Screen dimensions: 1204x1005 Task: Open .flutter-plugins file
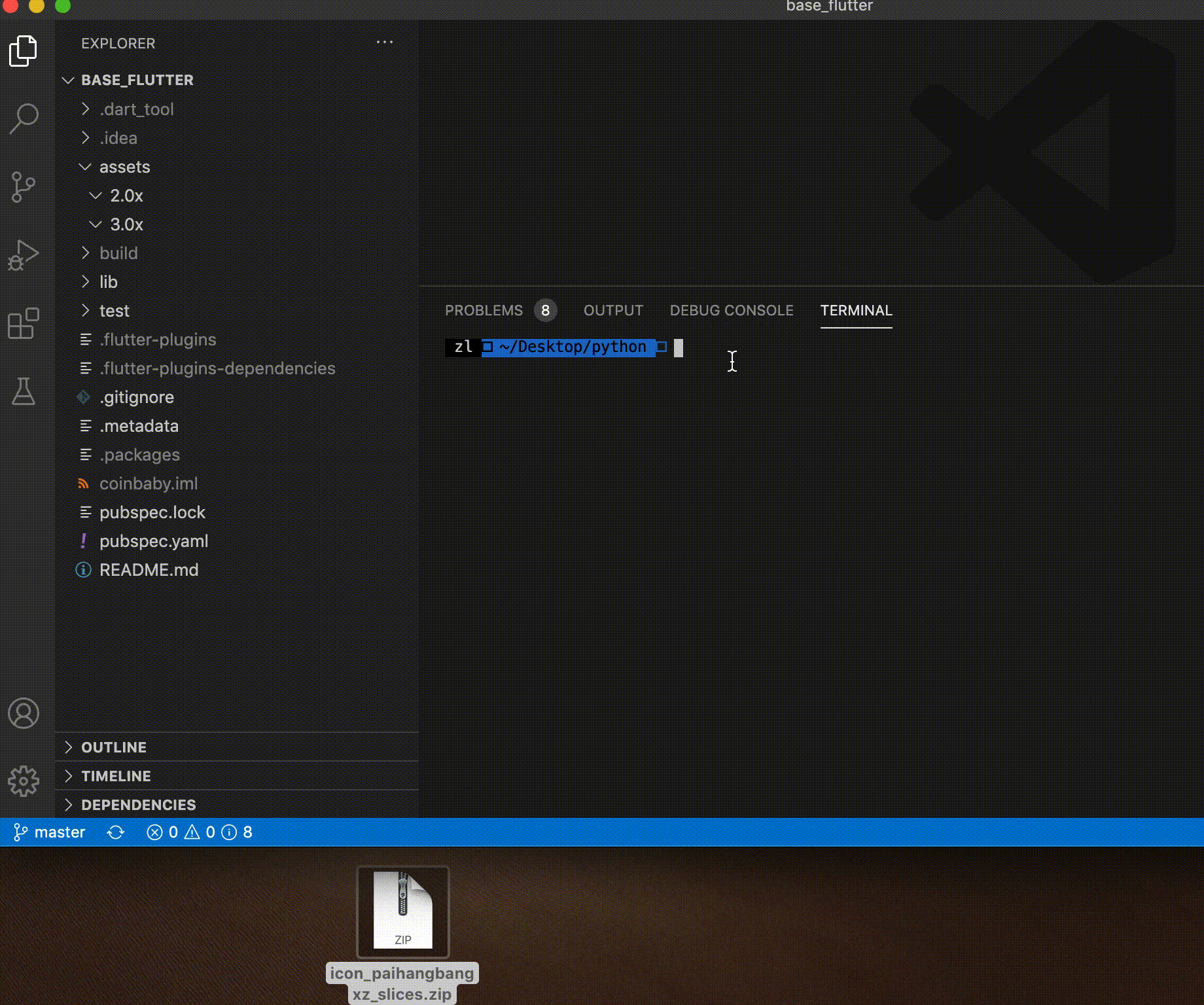coord(237,340)
